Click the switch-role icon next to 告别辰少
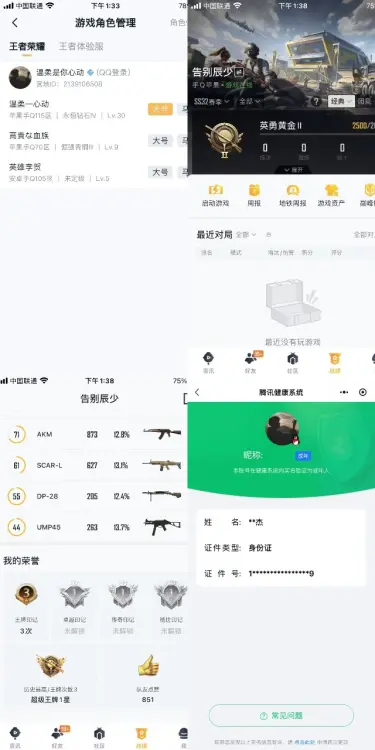Screen dimensions: 375x750 pyautogui.click(x=240, y=72)
